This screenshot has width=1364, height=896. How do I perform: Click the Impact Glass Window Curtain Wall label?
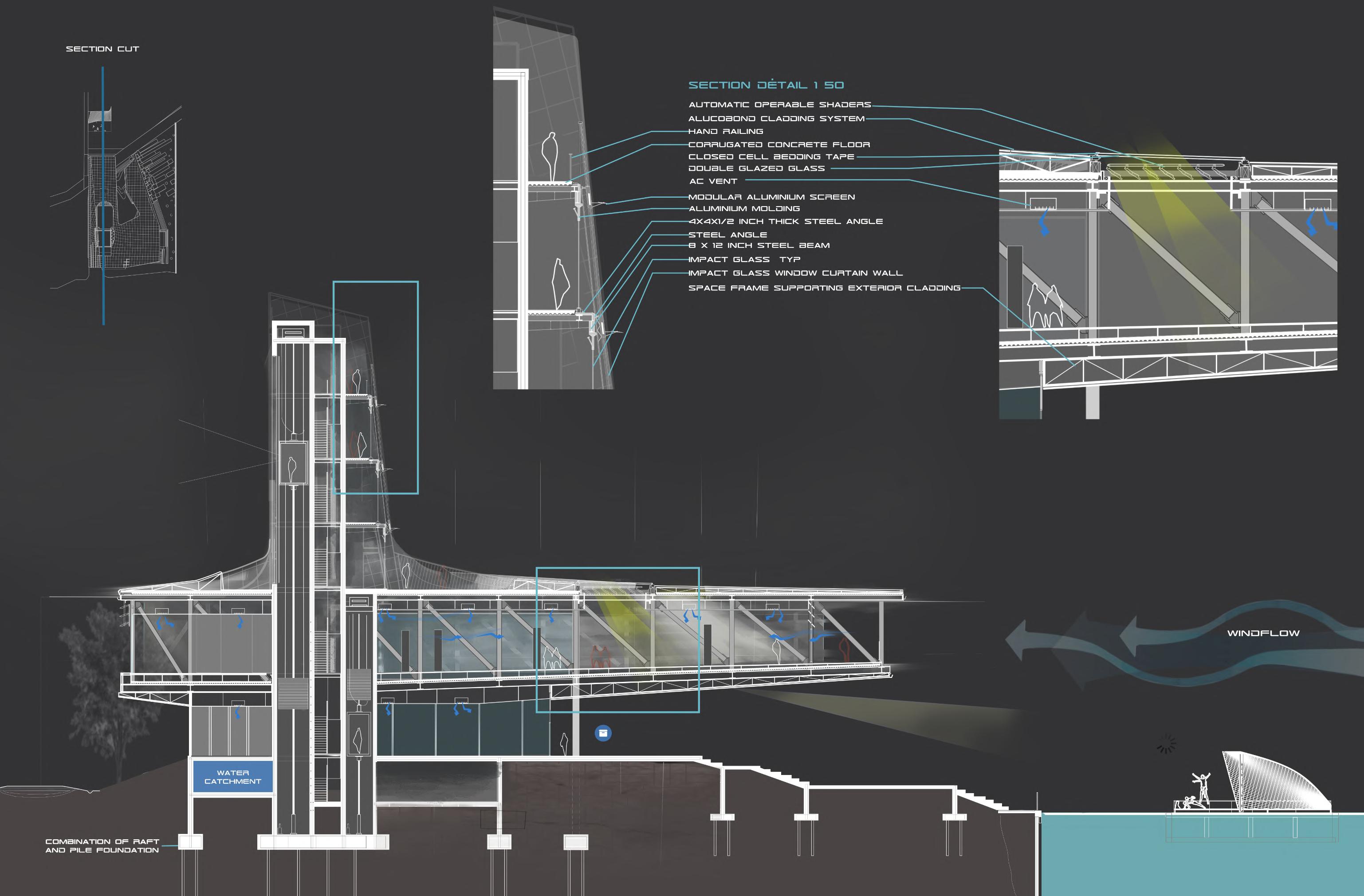pos(795,273)
